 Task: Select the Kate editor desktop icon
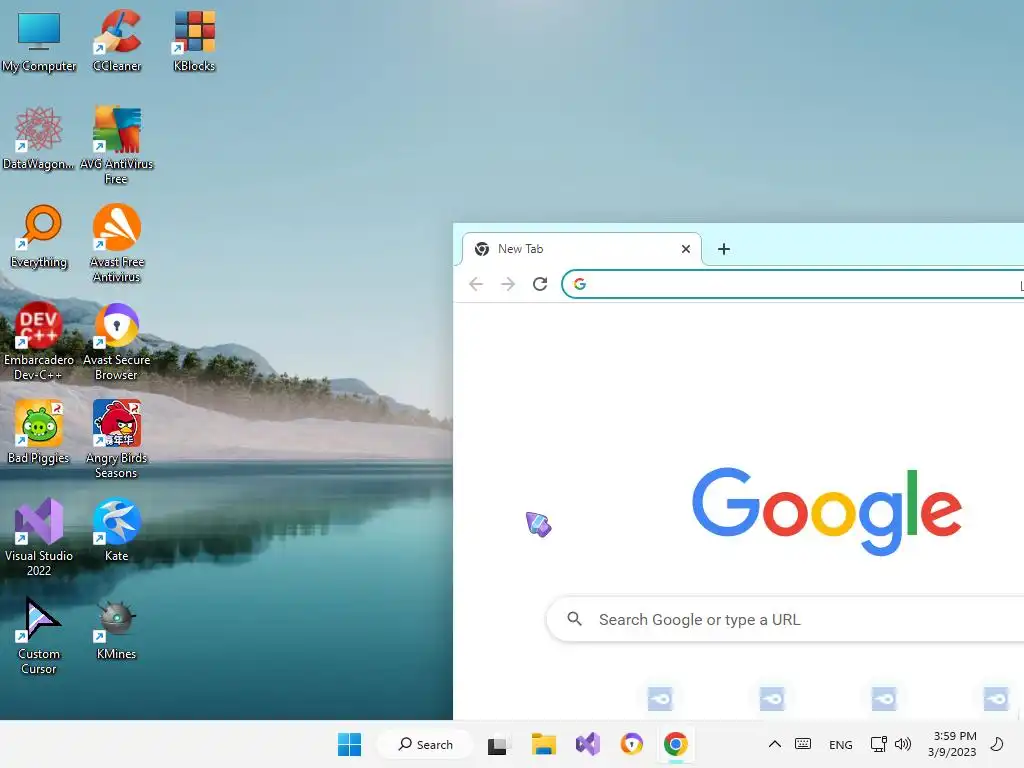[117, 530]
